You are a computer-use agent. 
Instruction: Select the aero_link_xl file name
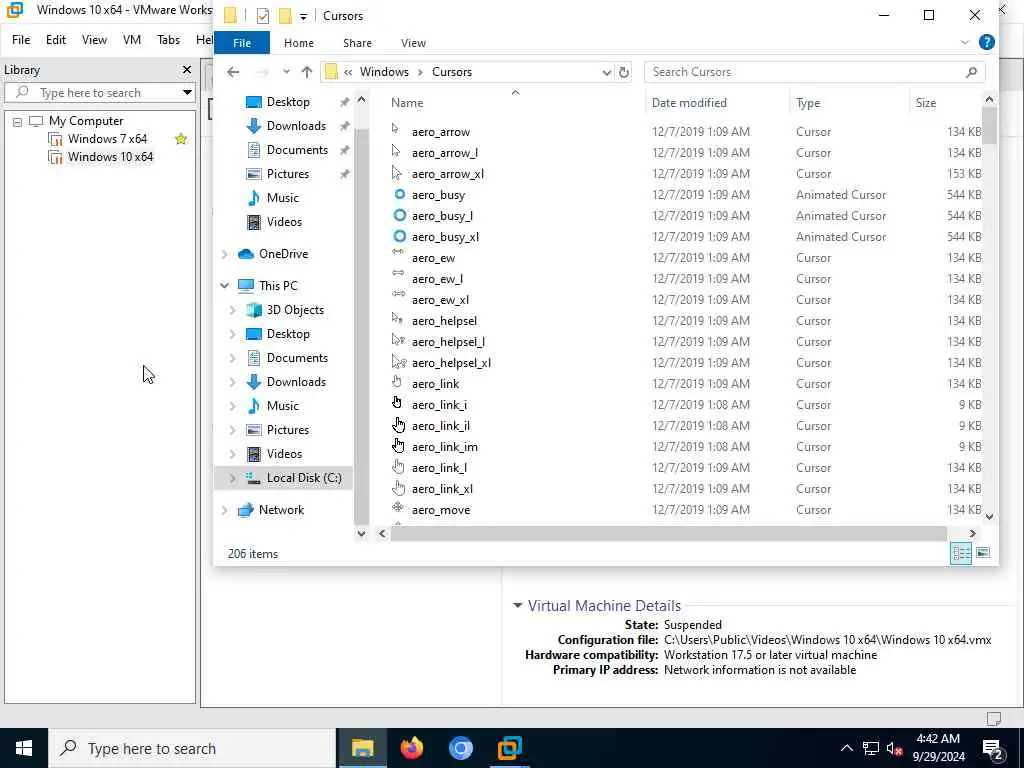(442, 488)
